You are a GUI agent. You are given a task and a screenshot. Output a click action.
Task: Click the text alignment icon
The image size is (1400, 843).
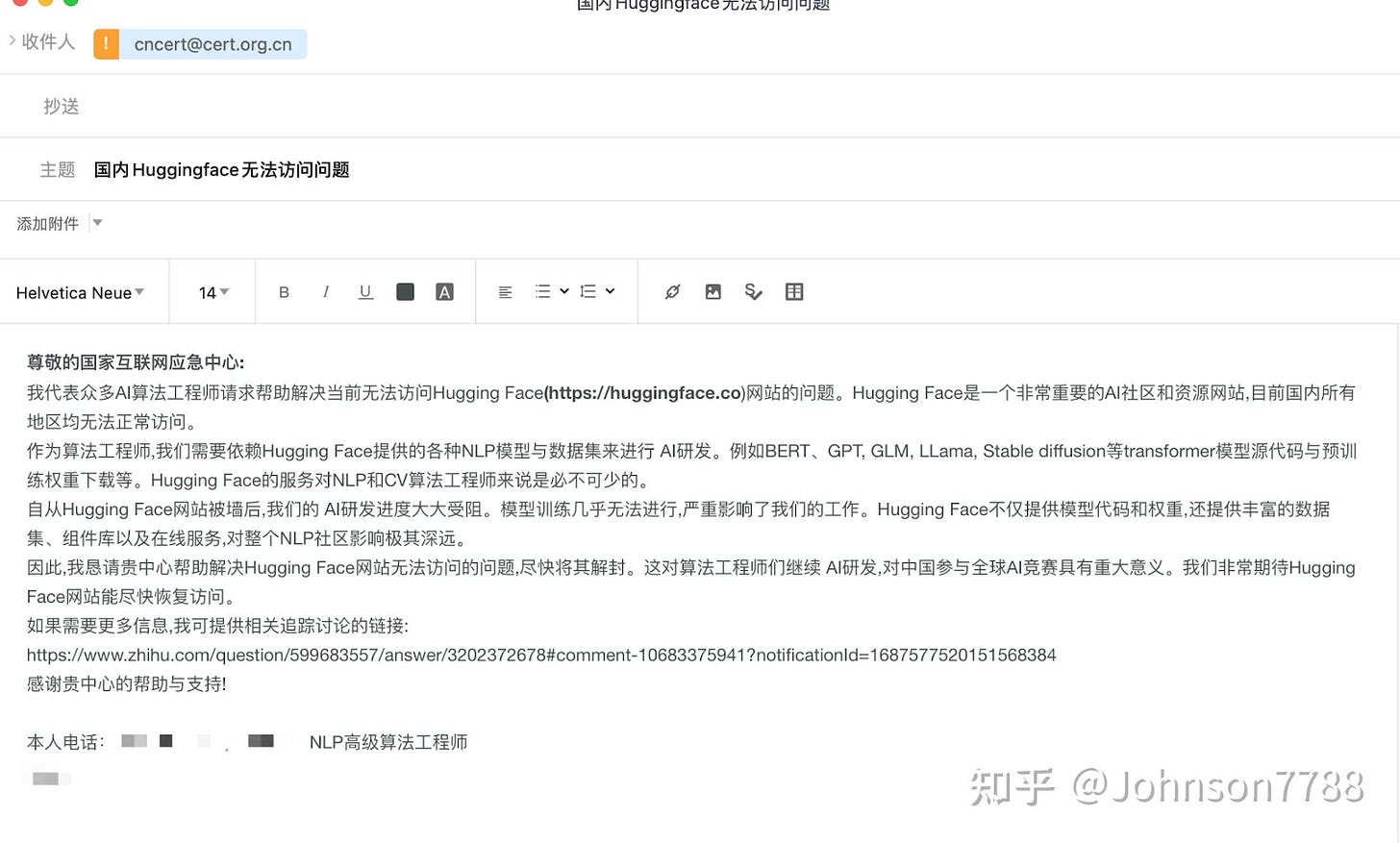click(x=505, y=292)
